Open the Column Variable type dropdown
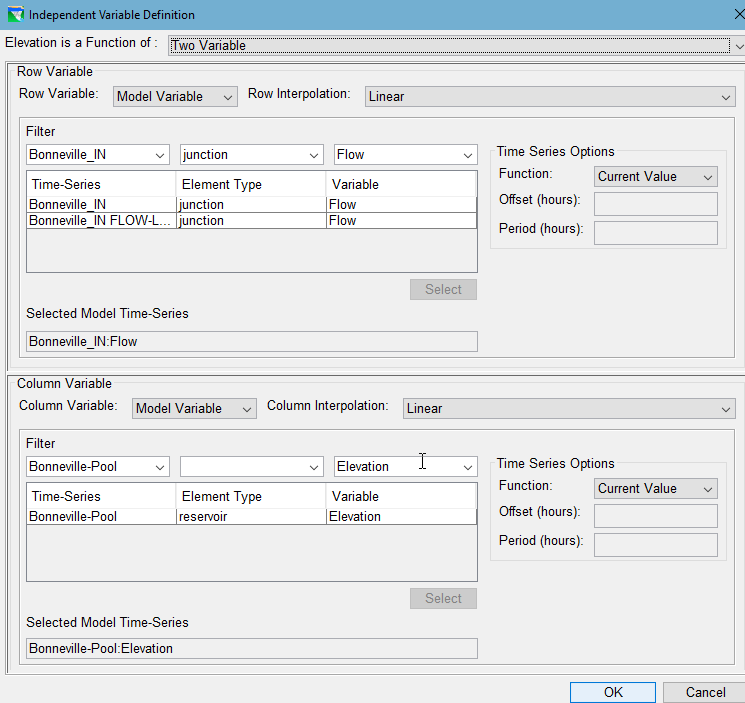The width and height of the screenshot is (745, 703). (x=194, y=408)
